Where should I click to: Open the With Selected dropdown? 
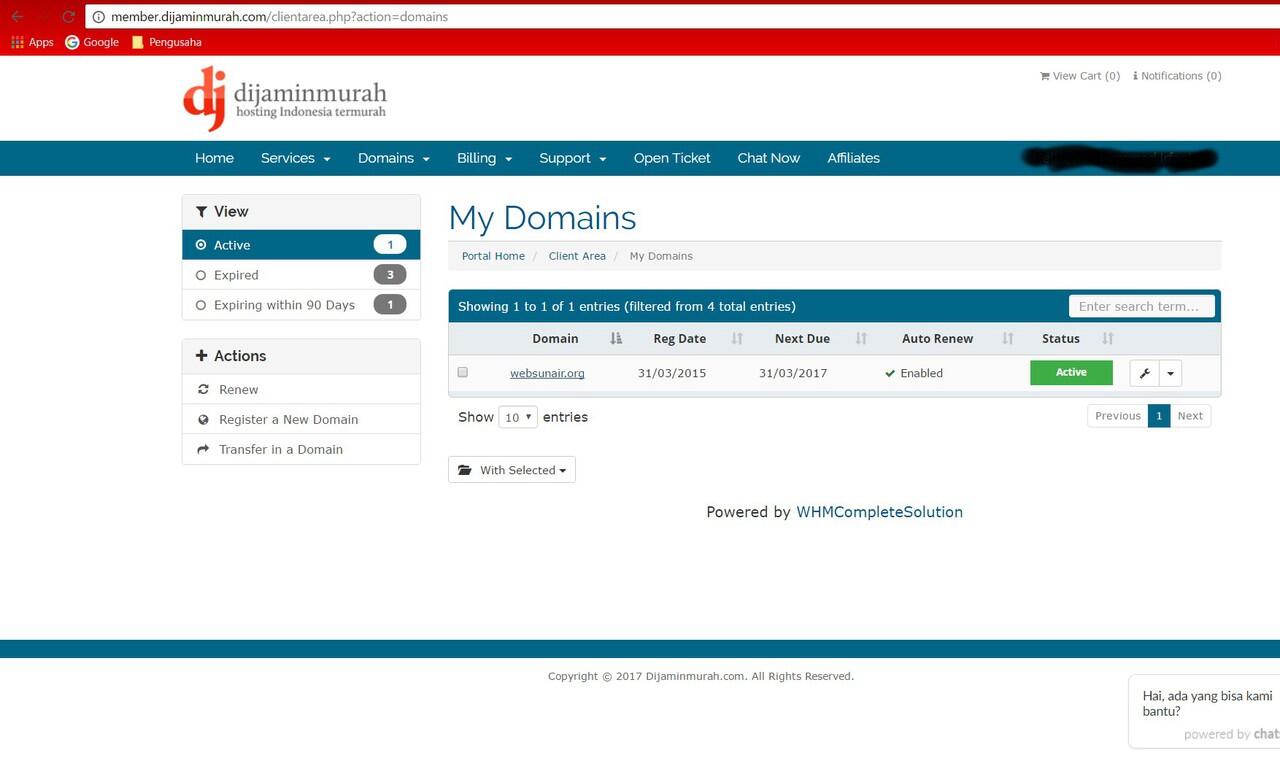[512, 470]
